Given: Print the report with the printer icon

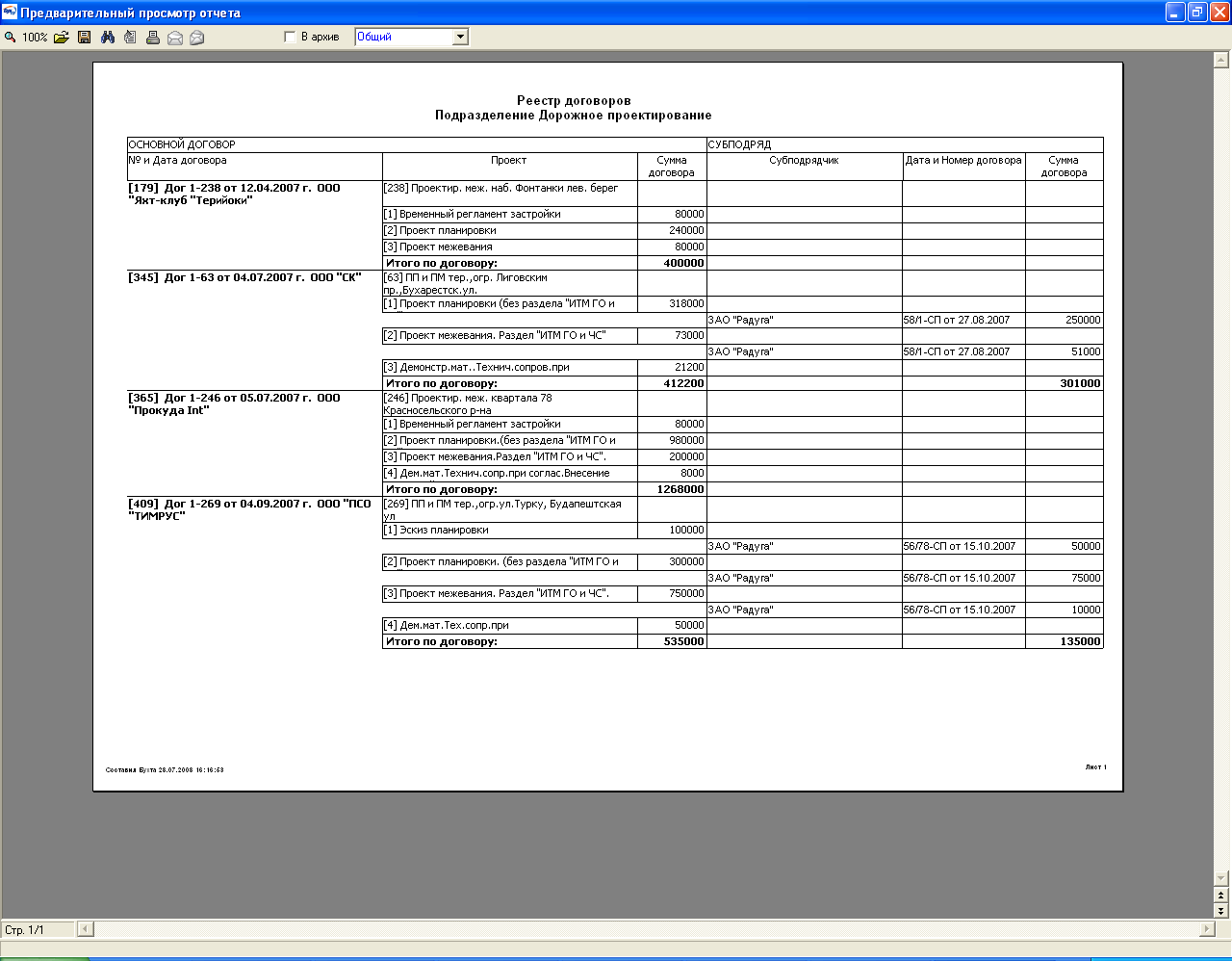Looking at the screenshot, I should coord(153,38).
